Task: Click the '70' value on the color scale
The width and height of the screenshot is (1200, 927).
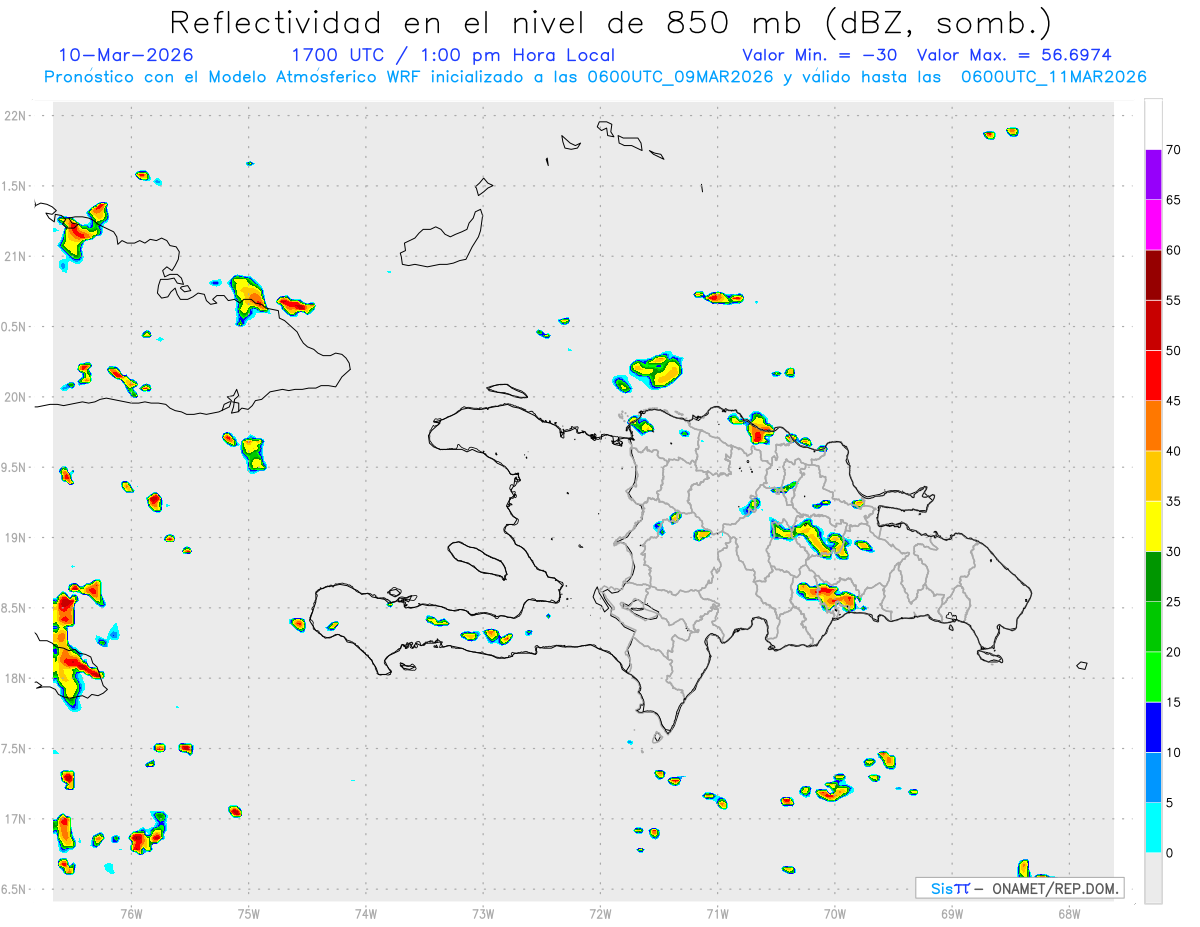Action: pyautogui.click(x=1173, y=150)
